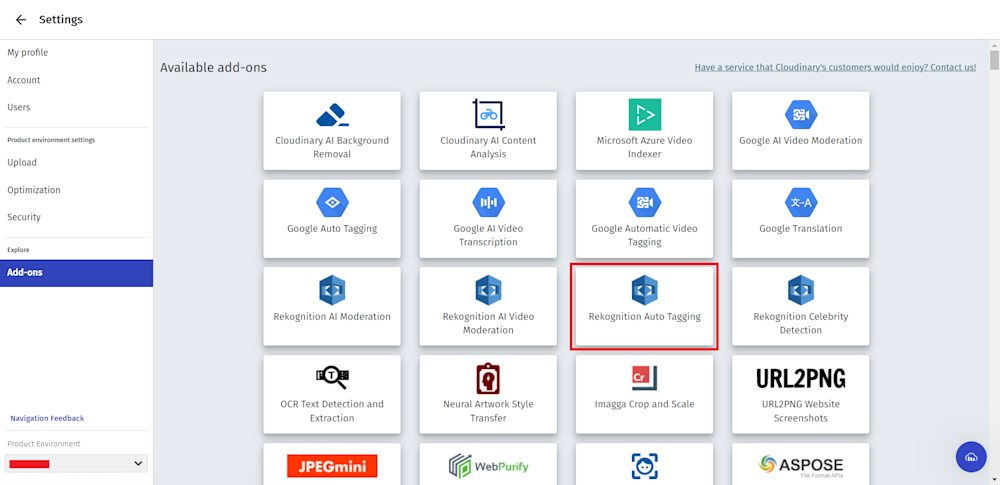1000x485 pixels.
Task: Click the Google AI Video Transcription icon
Action: [489, 203]
